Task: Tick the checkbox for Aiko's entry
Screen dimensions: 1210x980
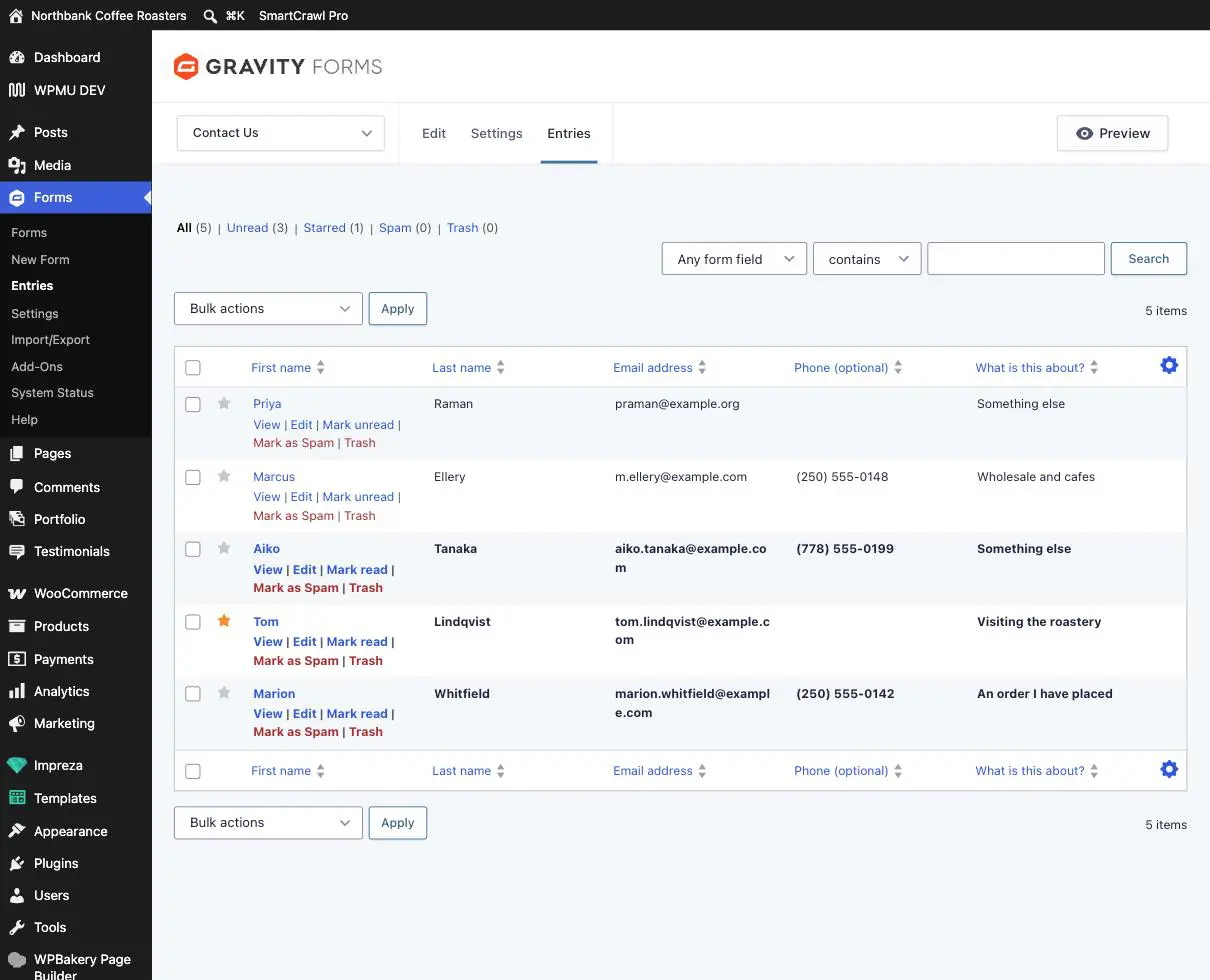Action: (x=193, y=549)
